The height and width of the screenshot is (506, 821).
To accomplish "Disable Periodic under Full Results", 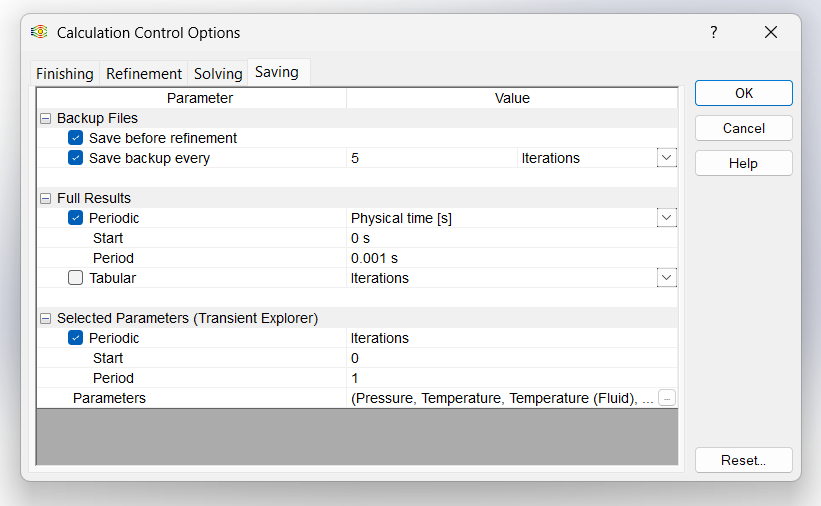I will 75,218.
